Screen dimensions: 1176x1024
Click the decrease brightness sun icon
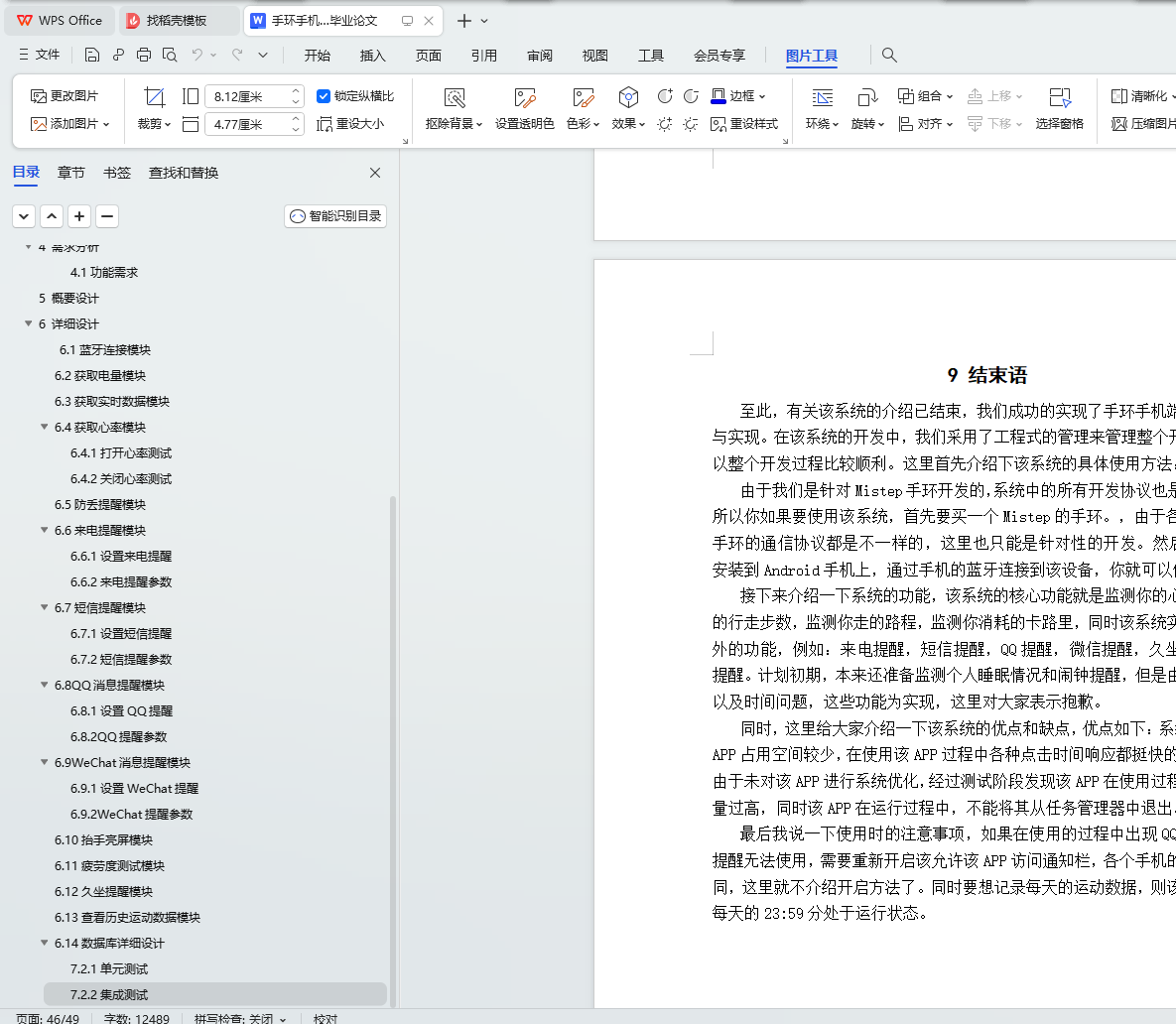click(x=691, y=124)
